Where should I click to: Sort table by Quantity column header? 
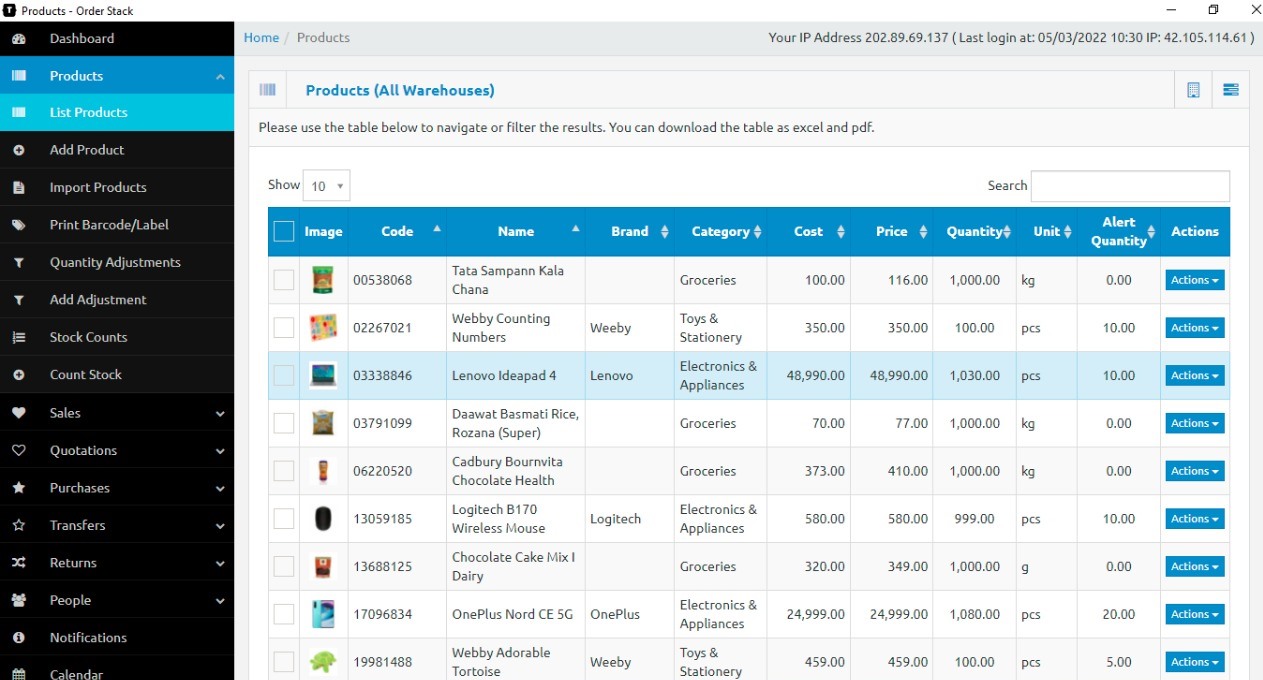[x=975, y=232]
